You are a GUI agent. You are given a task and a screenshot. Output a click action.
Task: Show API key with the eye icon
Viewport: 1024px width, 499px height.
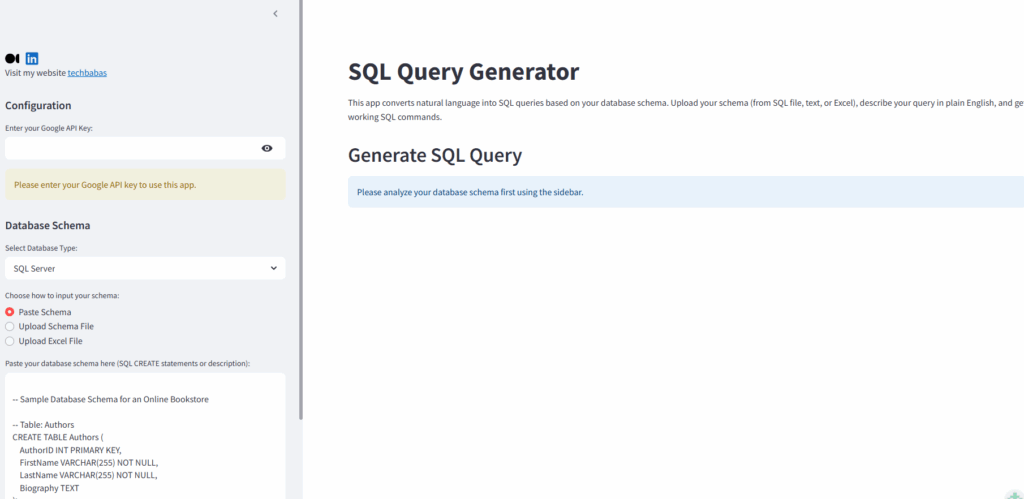[x=267, y=148]
